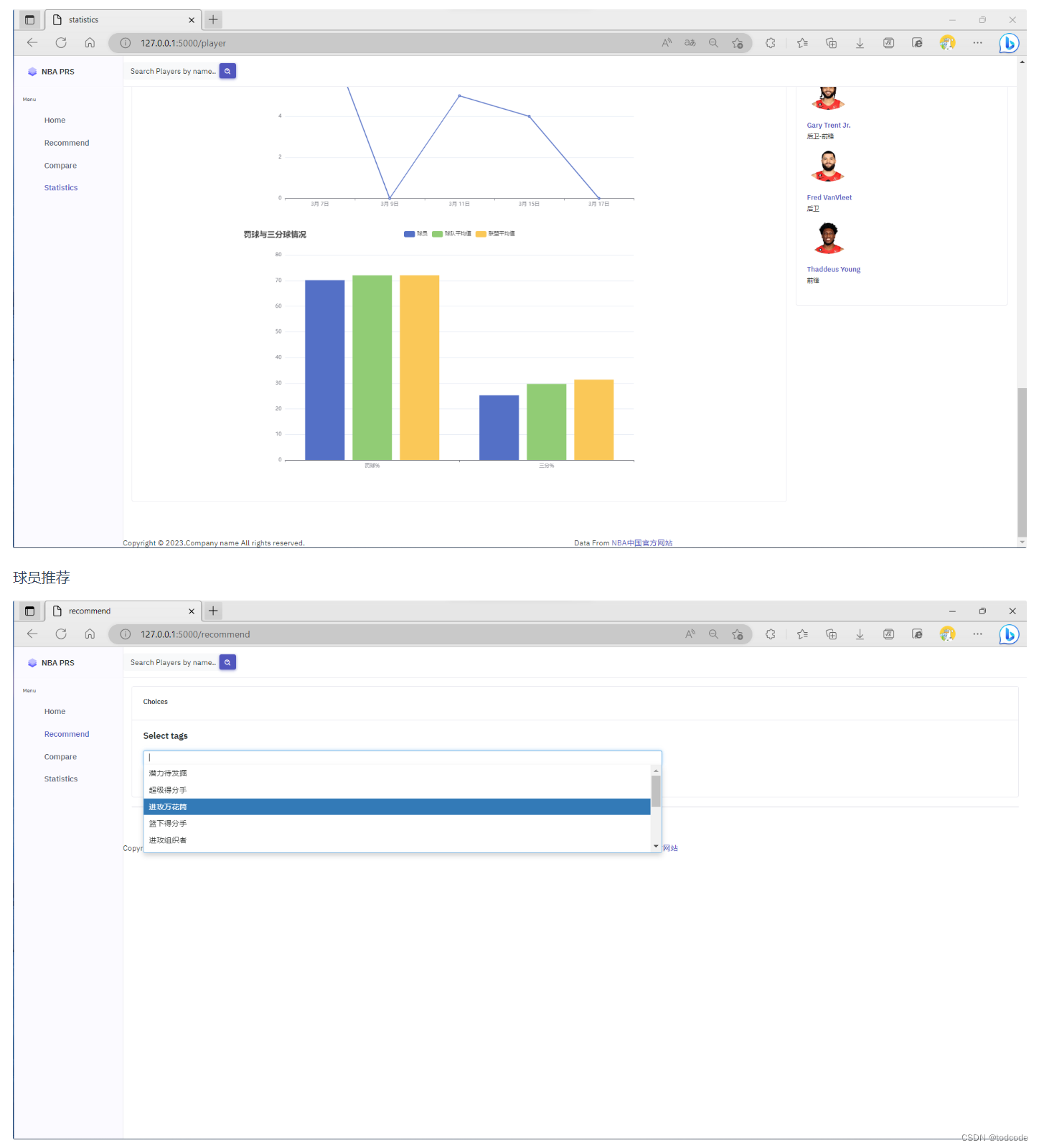
Task: Open the Thaddeus Young player link
Action: (834, 270)
